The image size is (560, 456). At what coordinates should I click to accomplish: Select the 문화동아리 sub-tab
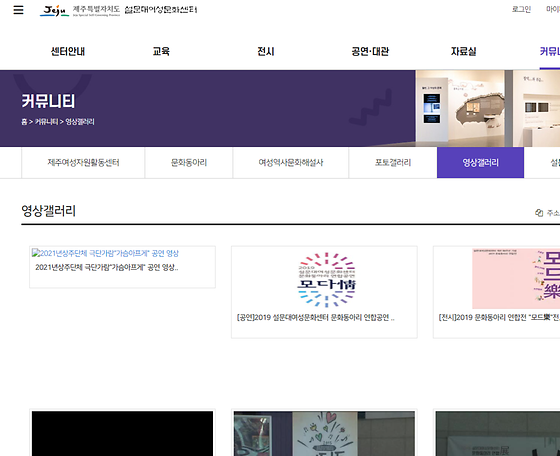189,162
